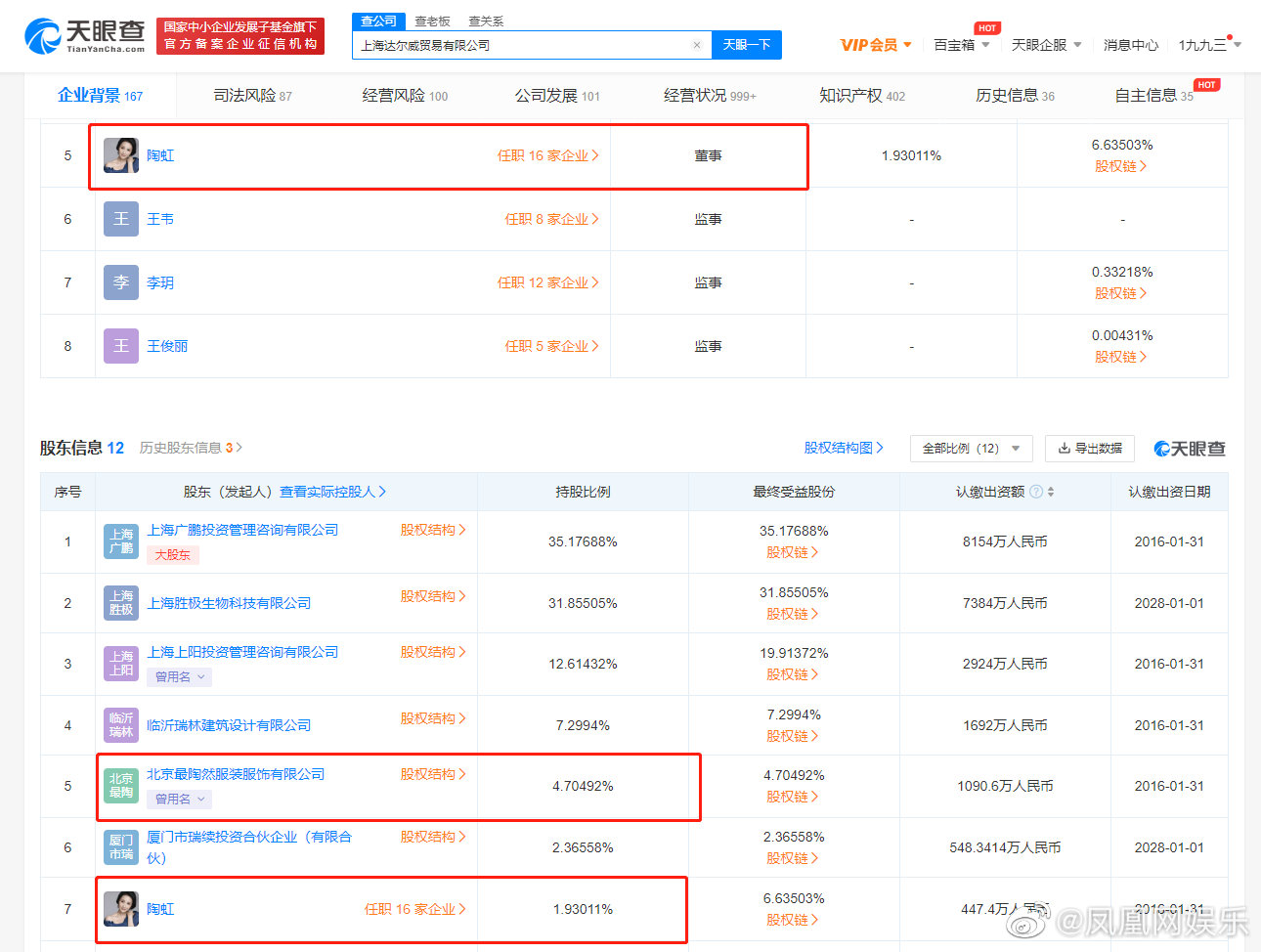Viewport: 1261px width, 952px height.
Task: View 历史股东信息 via its link
Action: 181,448
